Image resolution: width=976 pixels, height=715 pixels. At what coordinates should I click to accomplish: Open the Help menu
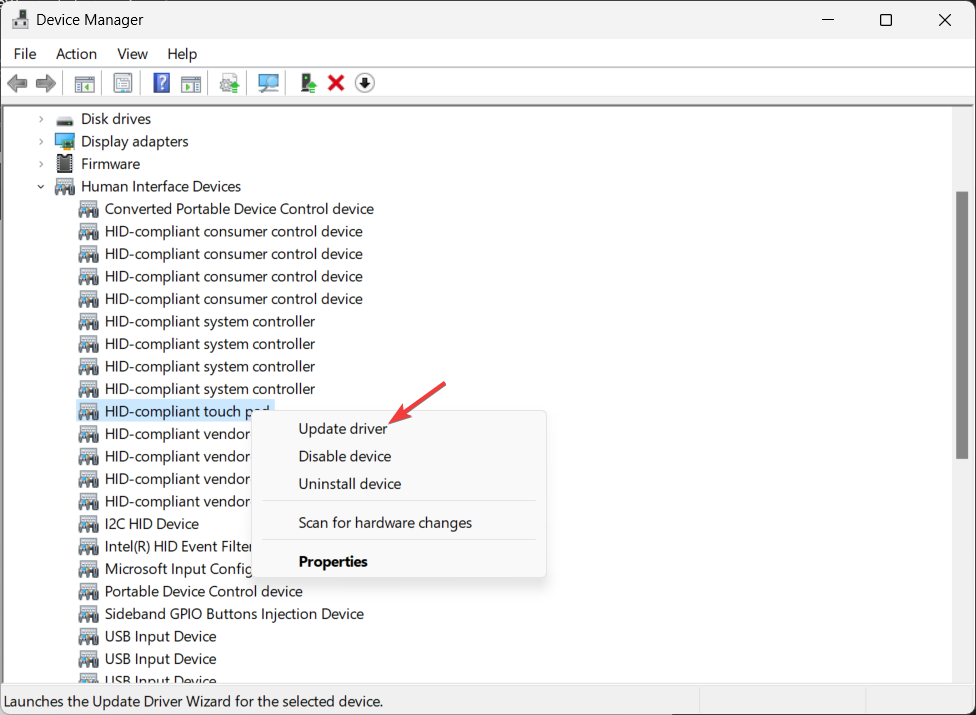pos(182,54)
